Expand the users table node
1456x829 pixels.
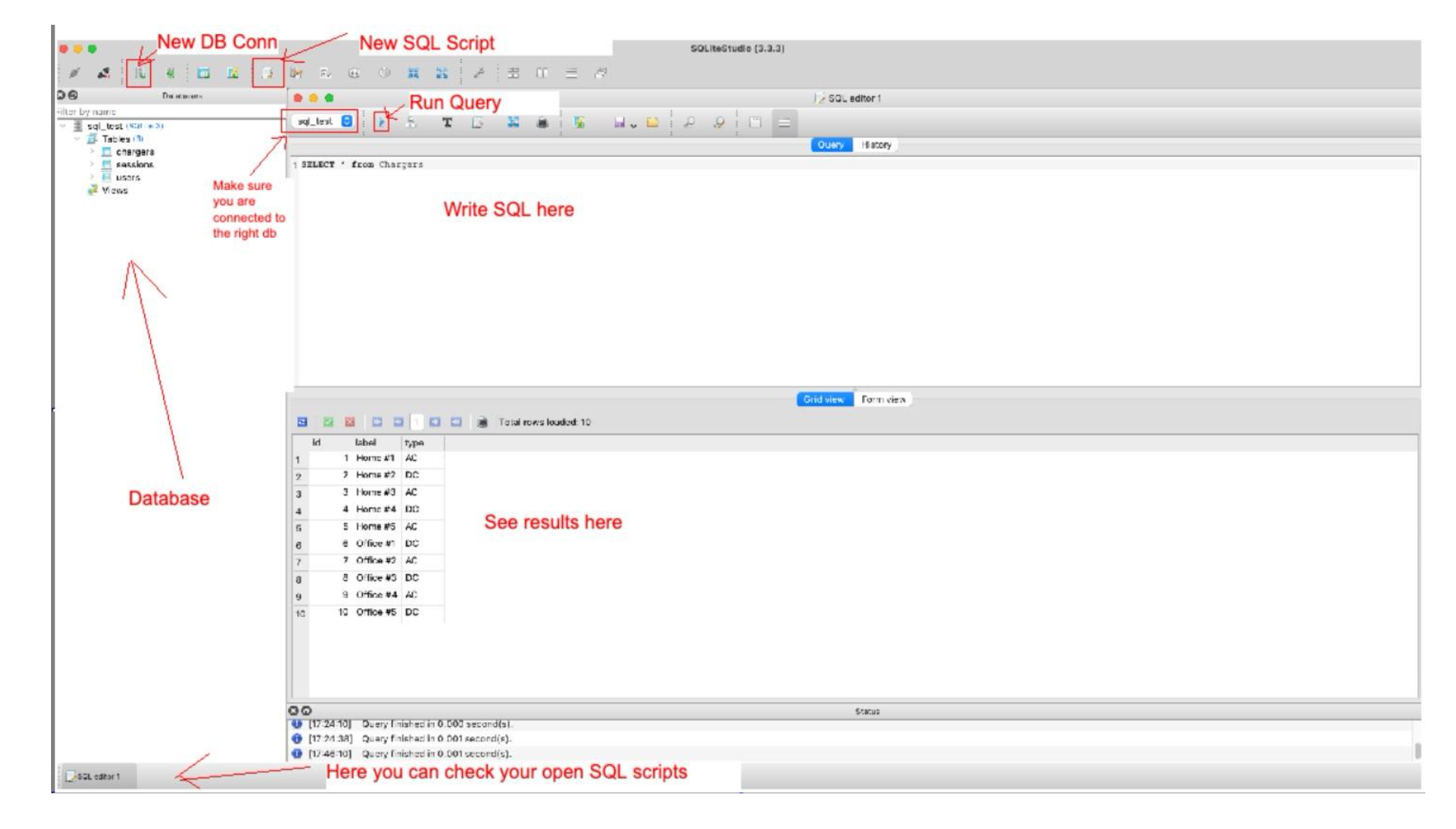[x=92, y=177]
